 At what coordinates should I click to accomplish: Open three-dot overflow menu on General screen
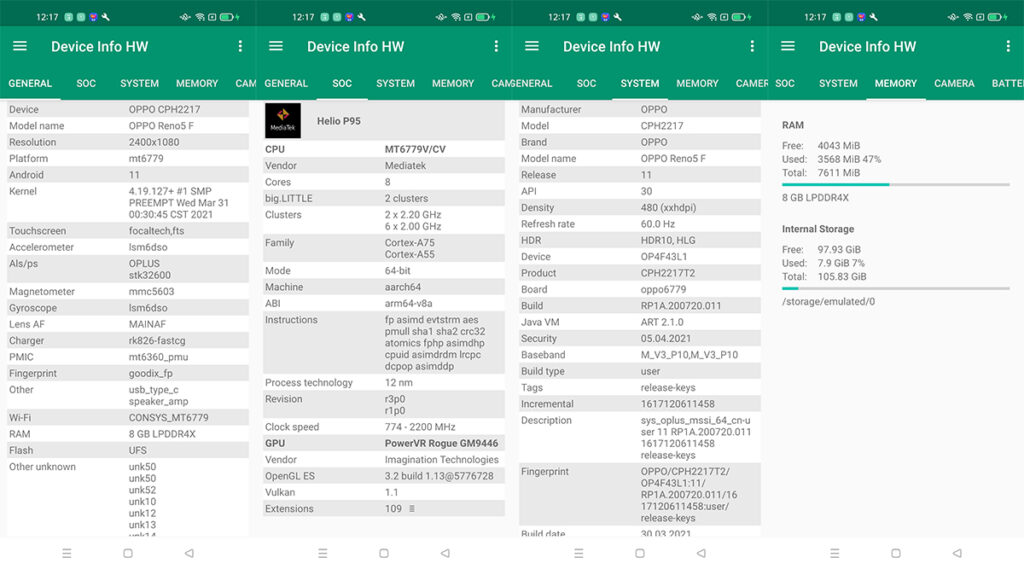coord(240,46)
